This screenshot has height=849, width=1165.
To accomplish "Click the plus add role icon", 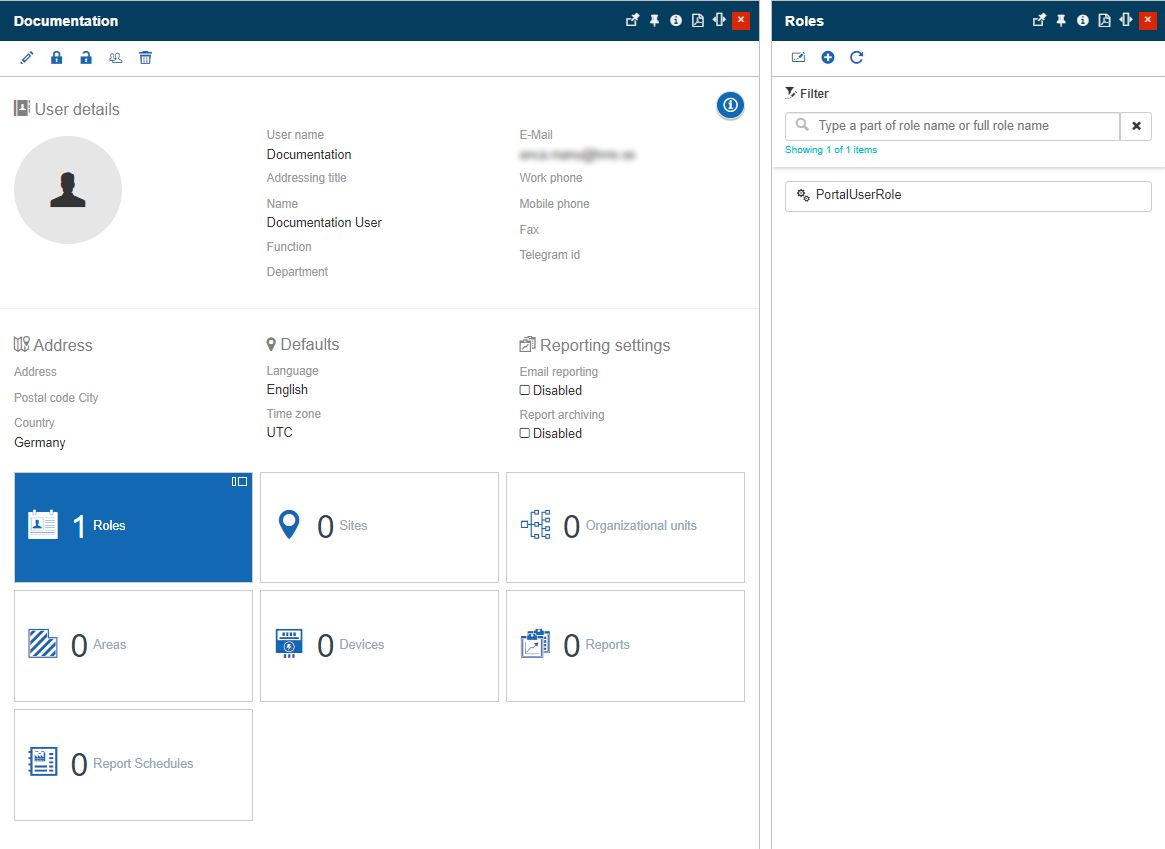I will pyautogui.click(x=827, y=58).
